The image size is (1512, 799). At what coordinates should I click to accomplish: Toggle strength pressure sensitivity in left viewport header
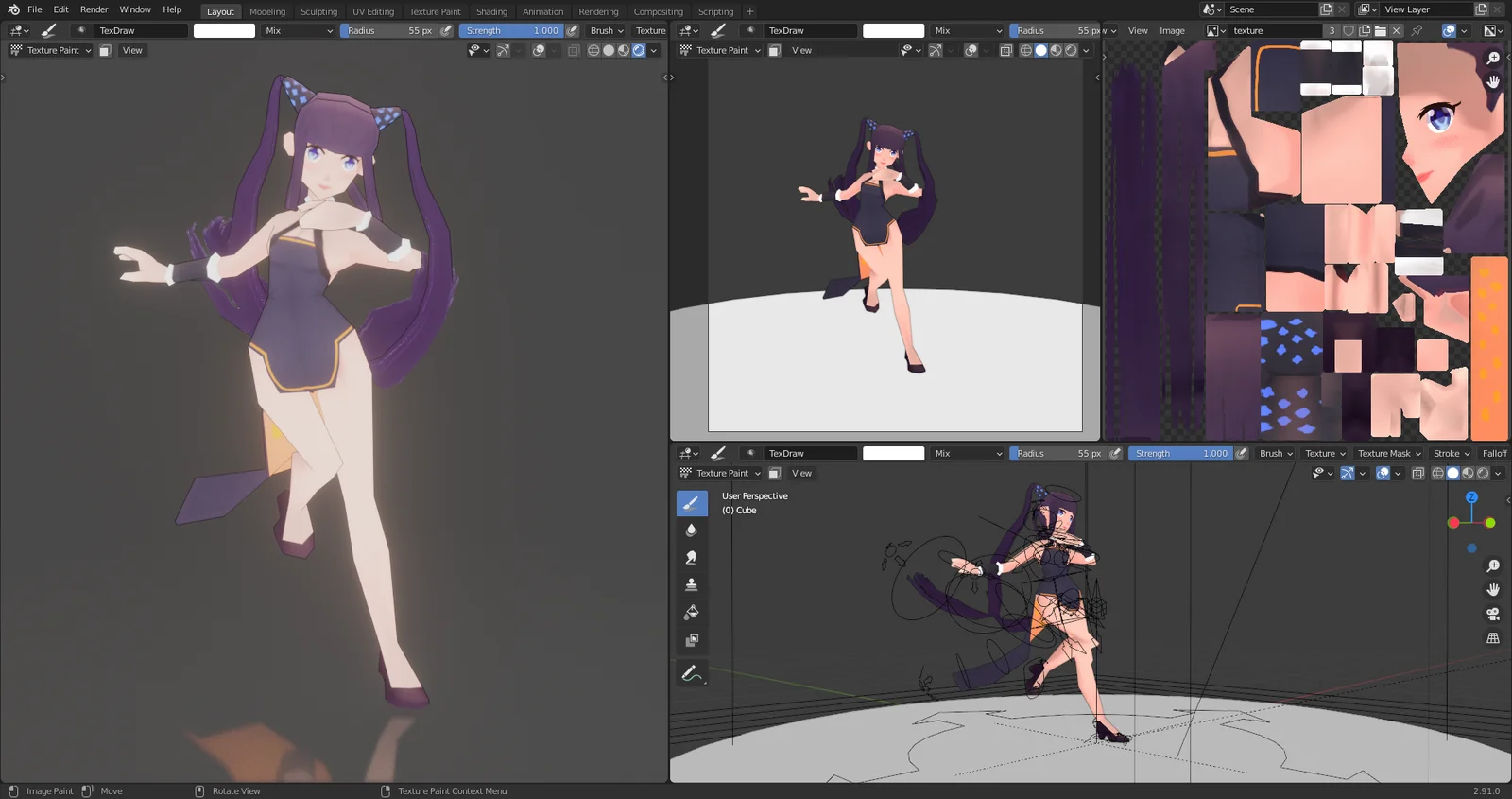pyautogui.click(x=572, y=30)
